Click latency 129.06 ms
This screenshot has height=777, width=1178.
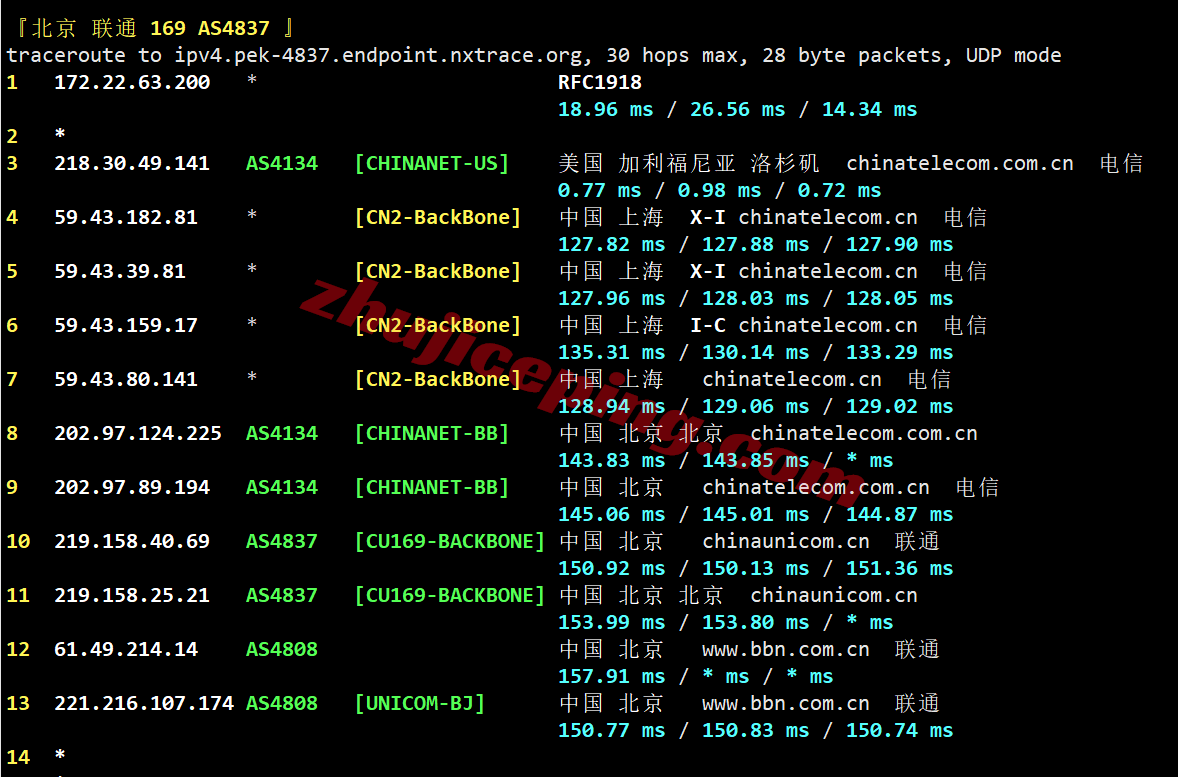[756, 407]
